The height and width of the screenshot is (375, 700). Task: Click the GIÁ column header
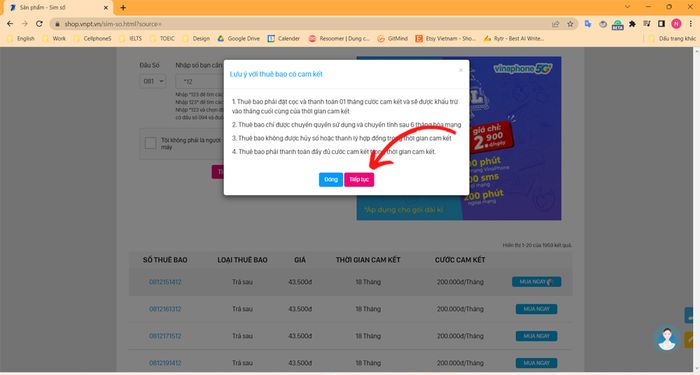point(300,260)
